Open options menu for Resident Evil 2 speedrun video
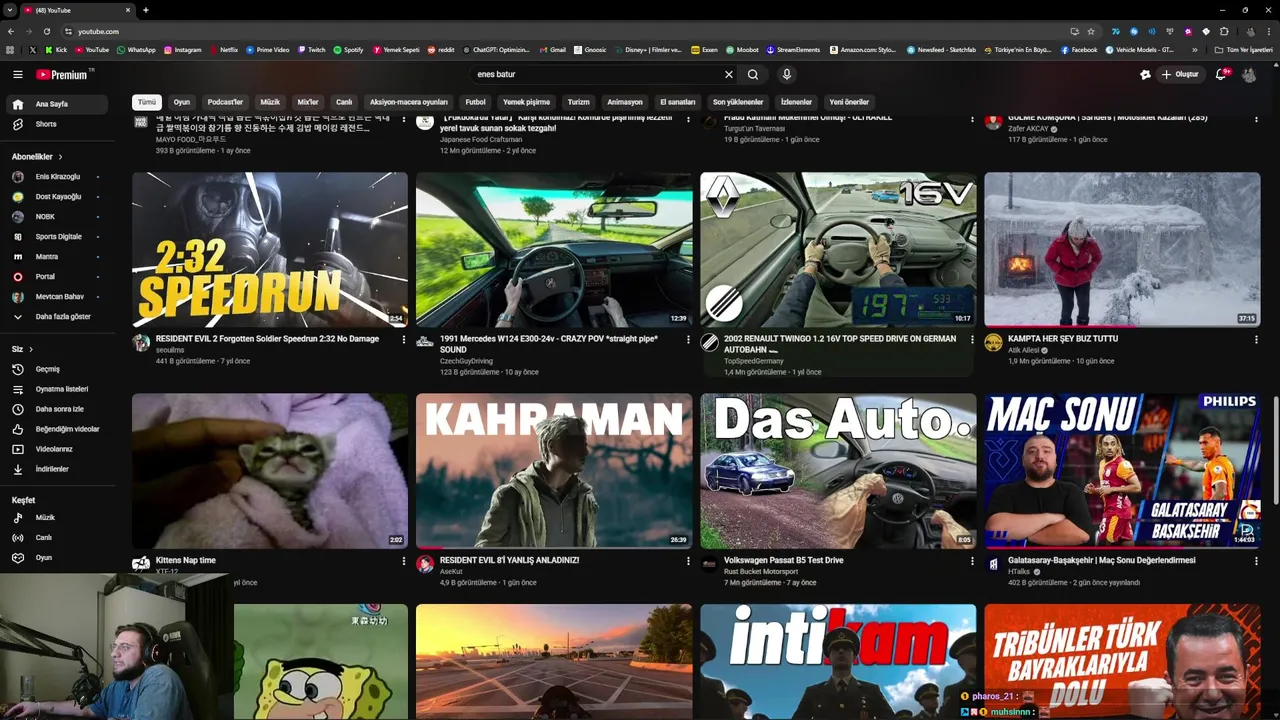Image resolution: width=1280 pixels, height=720 pixels. click(404, 340)
